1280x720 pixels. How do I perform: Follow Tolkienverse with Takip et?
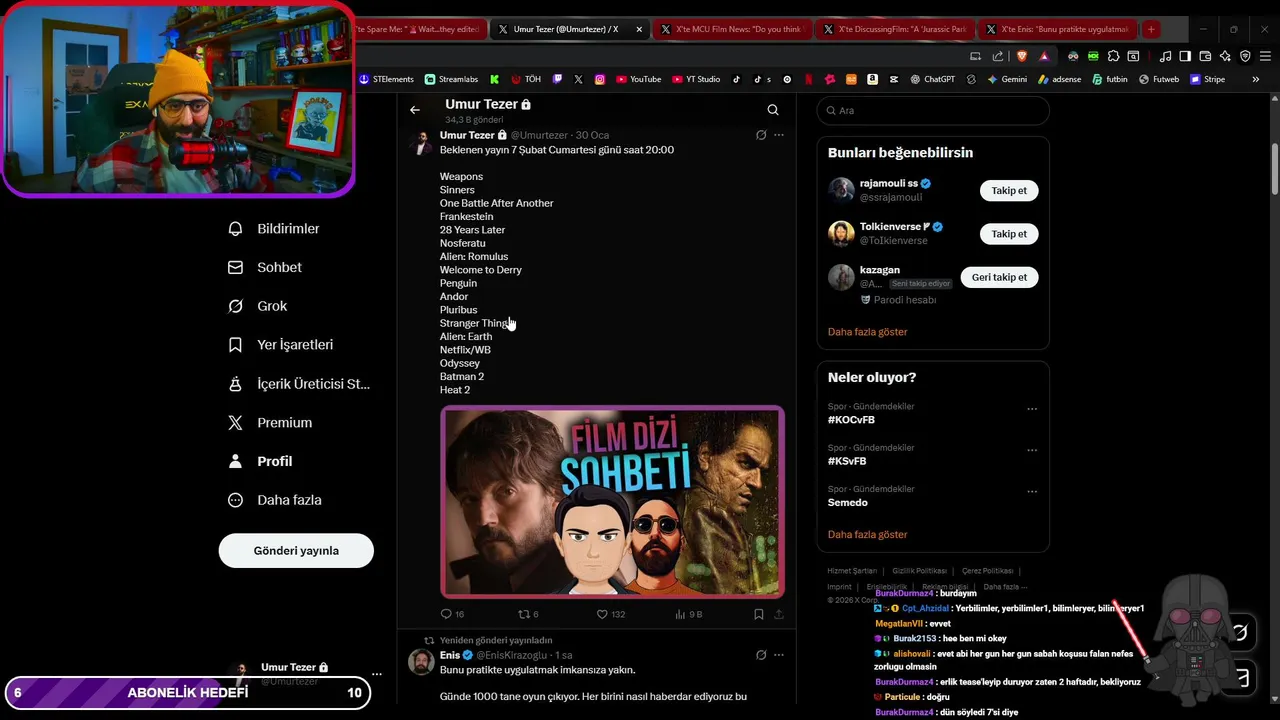[1009, 234]
